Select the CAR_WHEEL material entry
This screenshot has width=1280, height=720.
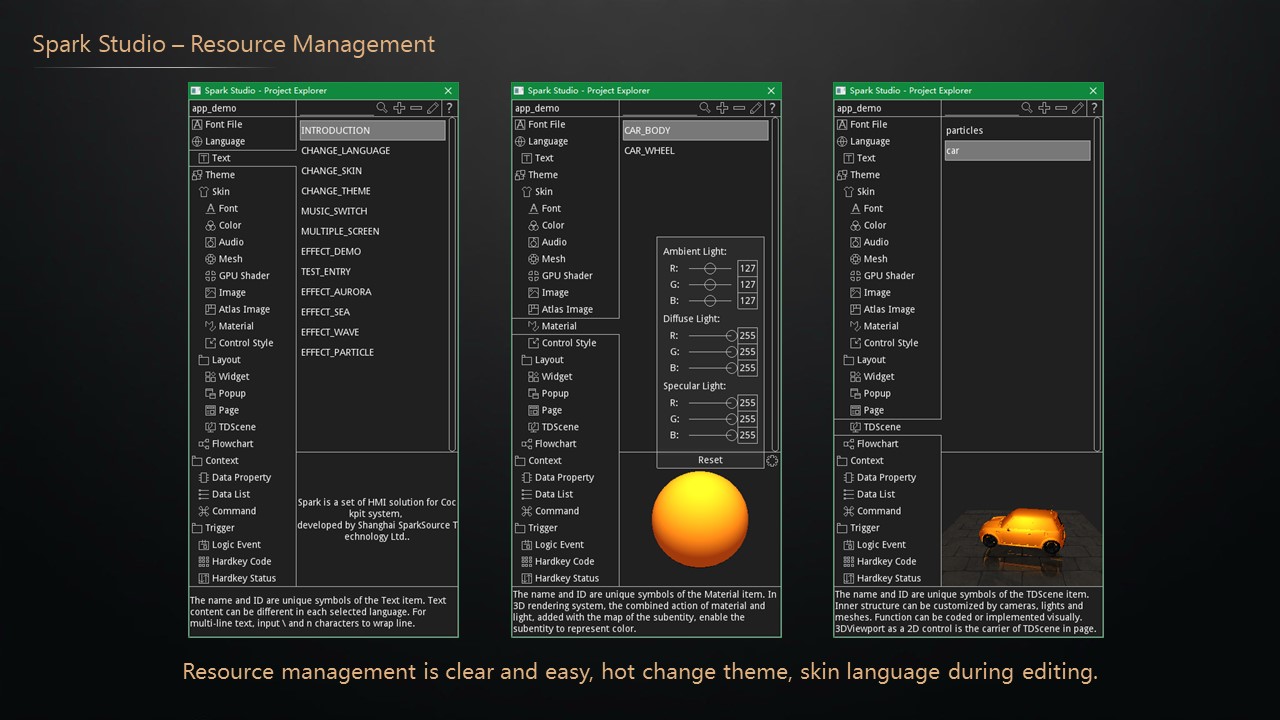649,151
